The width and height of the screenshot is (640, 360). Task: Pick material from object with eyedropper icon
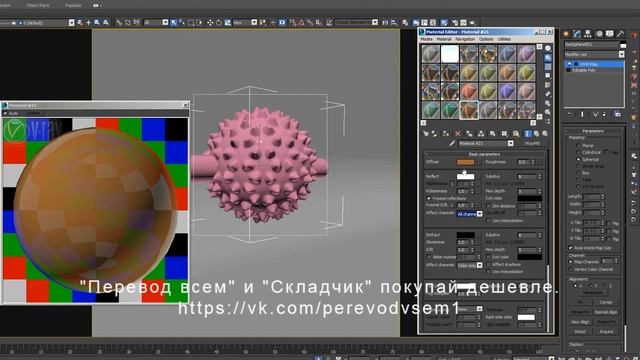tap(452, 144)
